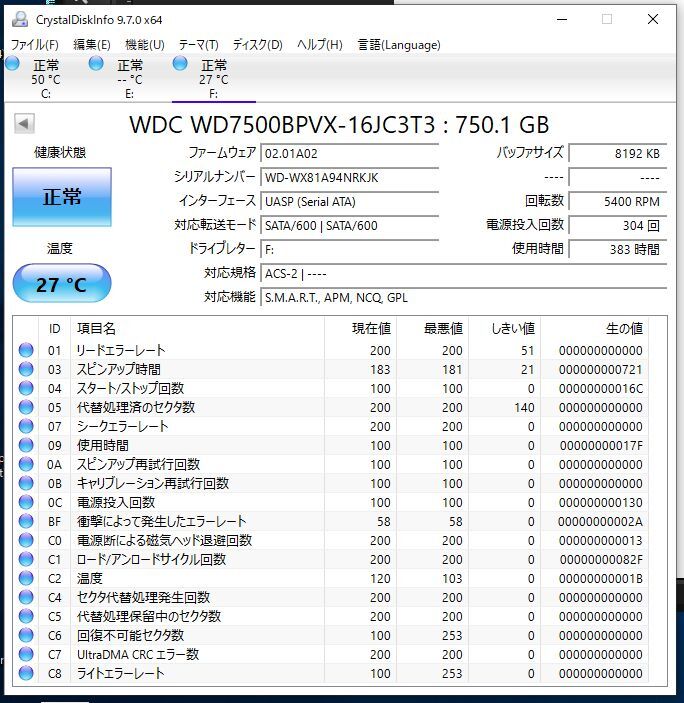Open the ファイル(F) menu
Screen dimensions: 684x703
point(35,45)
